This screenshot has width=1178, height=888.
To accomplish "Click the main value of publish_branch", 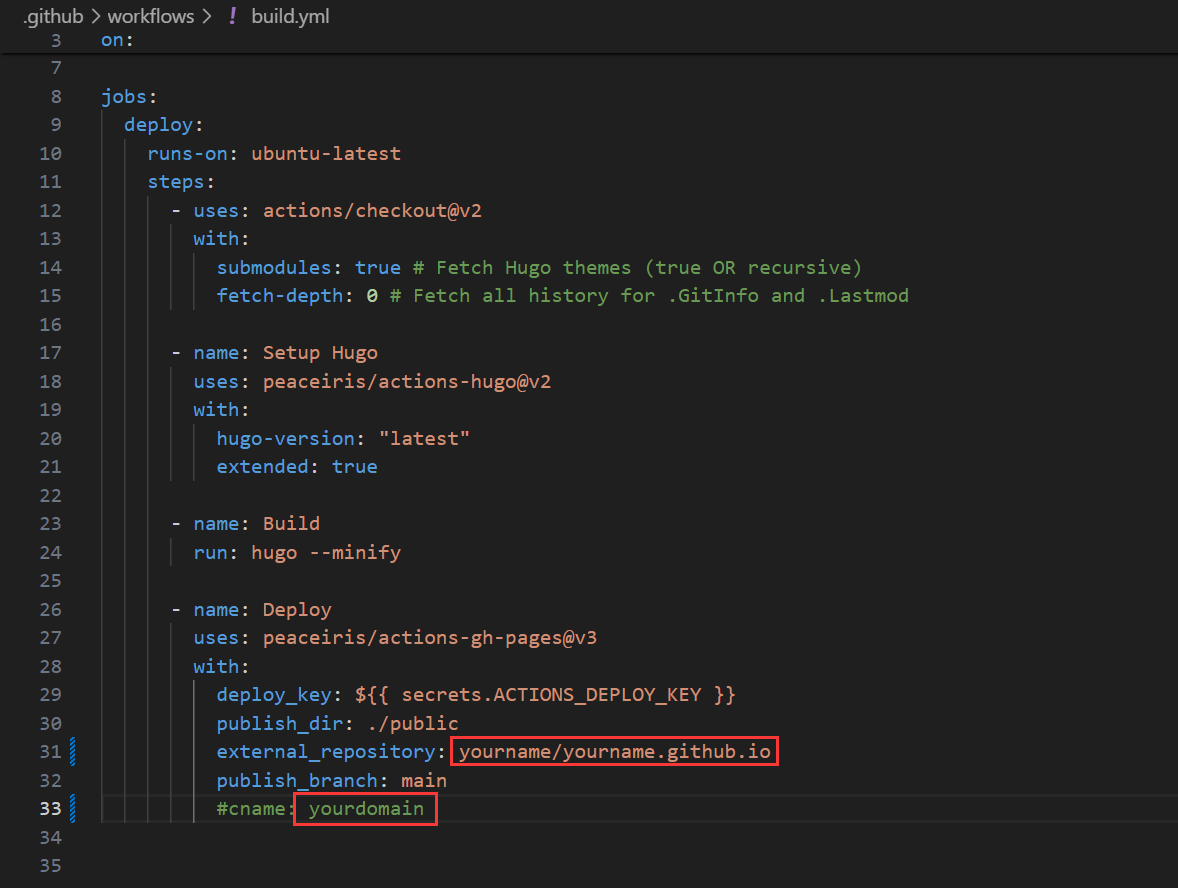I will point(424,780).
